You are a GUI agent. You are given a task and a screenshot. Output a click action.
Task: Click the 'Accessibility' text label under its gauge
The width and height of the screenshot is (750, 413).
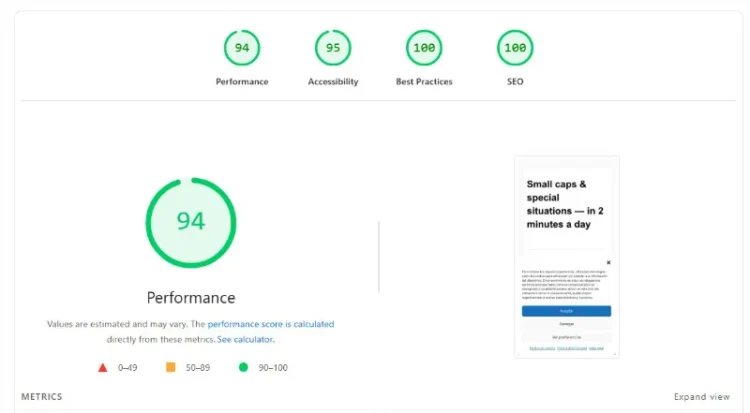point(333,81)
